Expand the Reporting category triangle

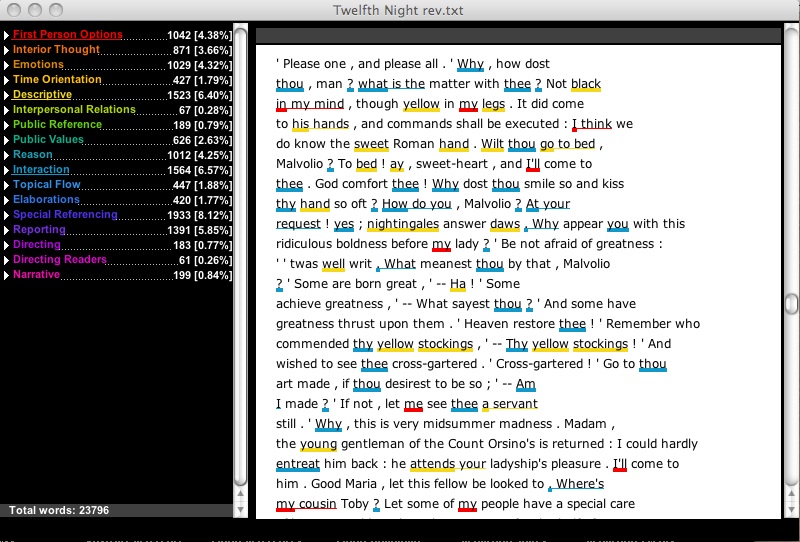tap(6, 230)
